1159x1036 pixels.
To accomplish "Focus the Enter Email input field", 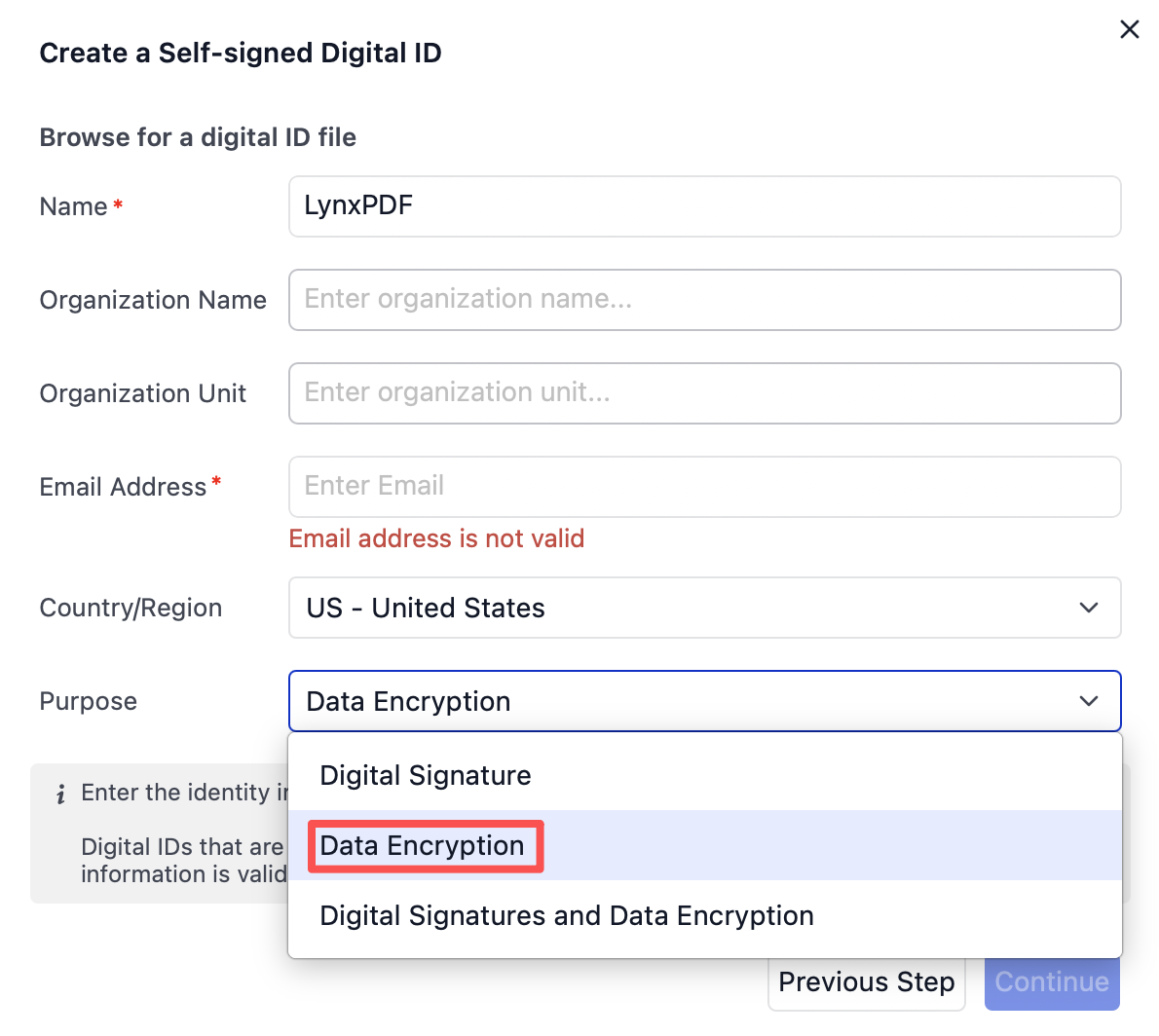I will (x=704, y=487).
